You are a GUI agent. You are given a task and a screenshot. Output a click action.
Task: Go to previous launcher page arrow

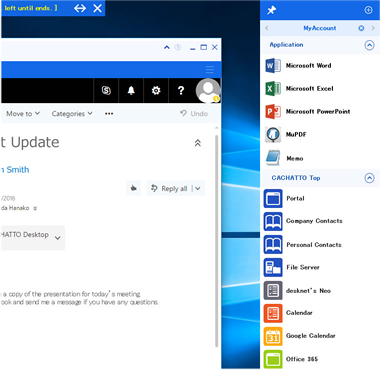tap(267, 28)
